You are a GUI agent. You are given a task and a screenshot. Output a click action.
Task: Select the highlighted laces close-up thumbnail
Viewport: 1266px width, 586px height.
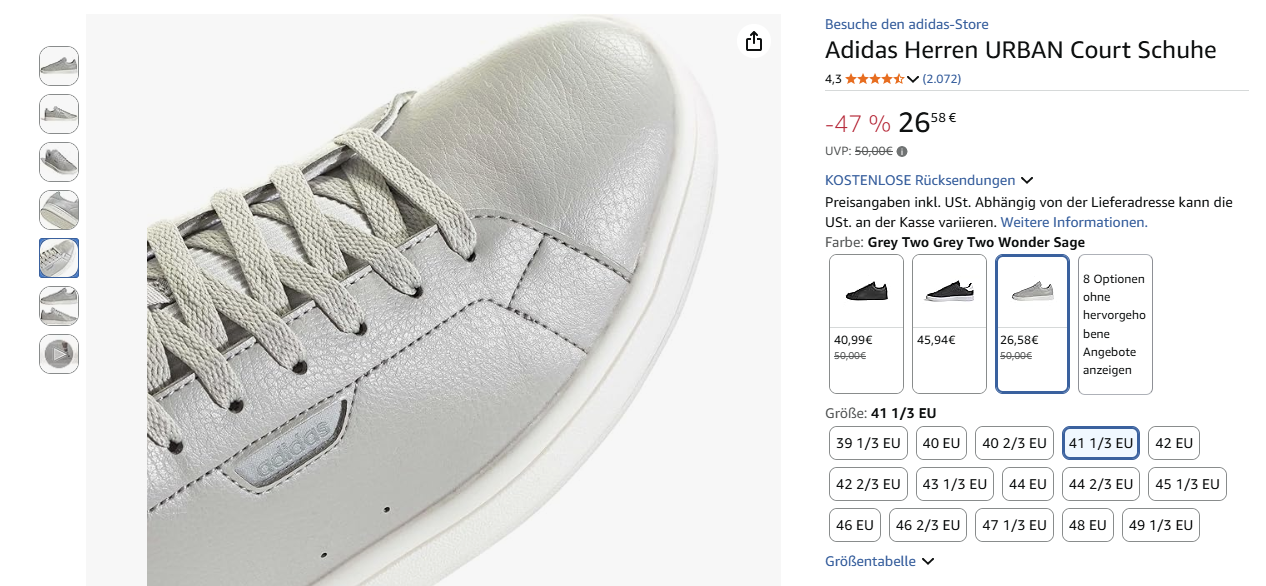pyautogui.click(x=59, y=258)
